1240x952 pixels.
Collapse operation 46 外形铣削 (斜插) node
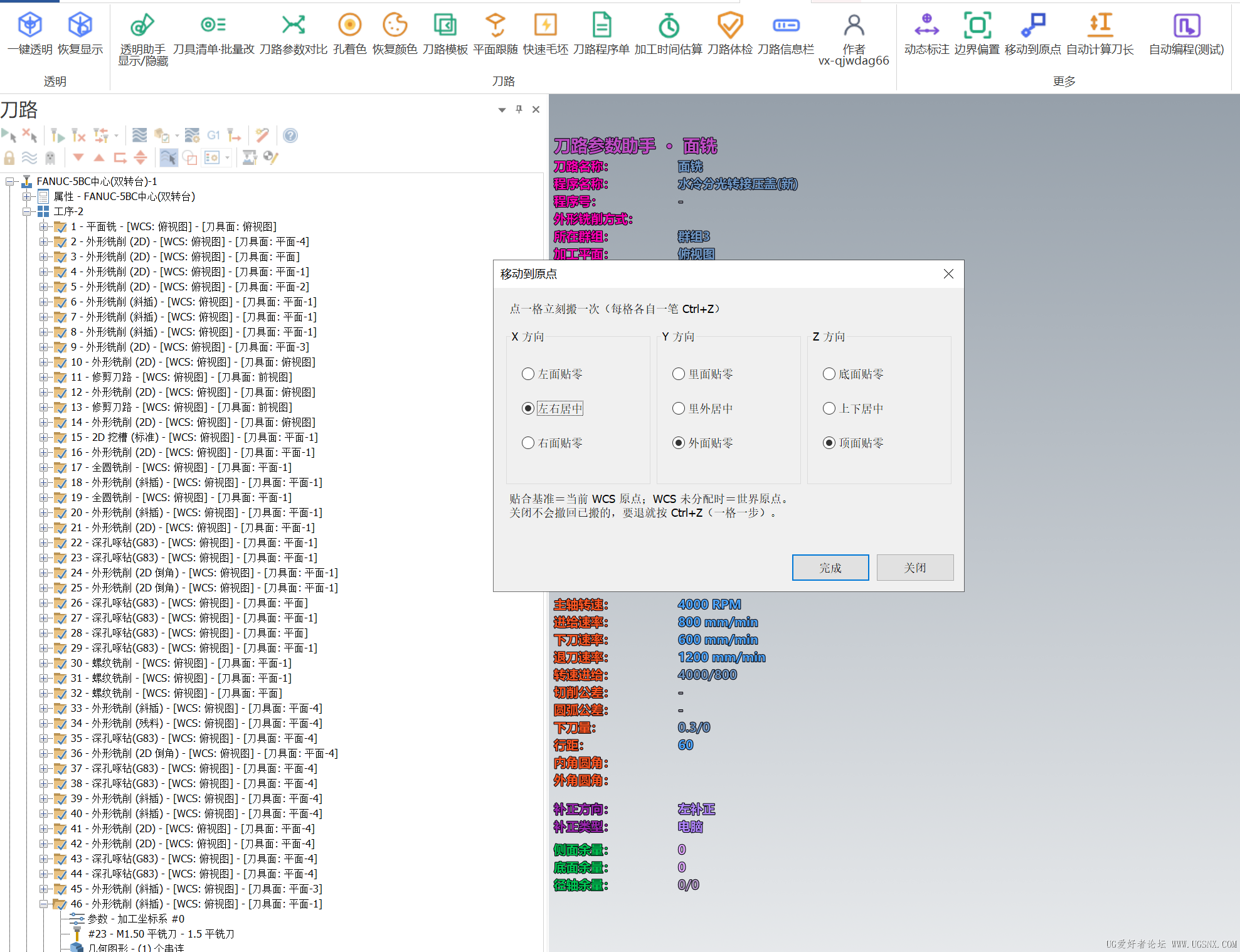pyautogui.click(x=43, y=904)
